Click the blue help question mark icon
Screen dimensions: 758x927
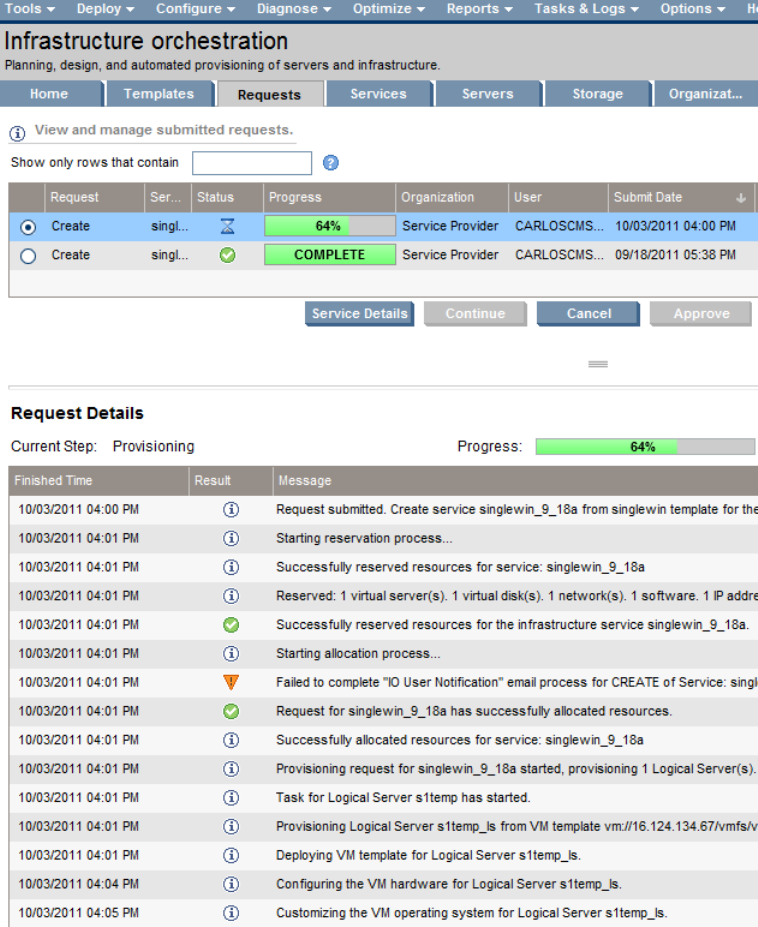tap(331, 163)
